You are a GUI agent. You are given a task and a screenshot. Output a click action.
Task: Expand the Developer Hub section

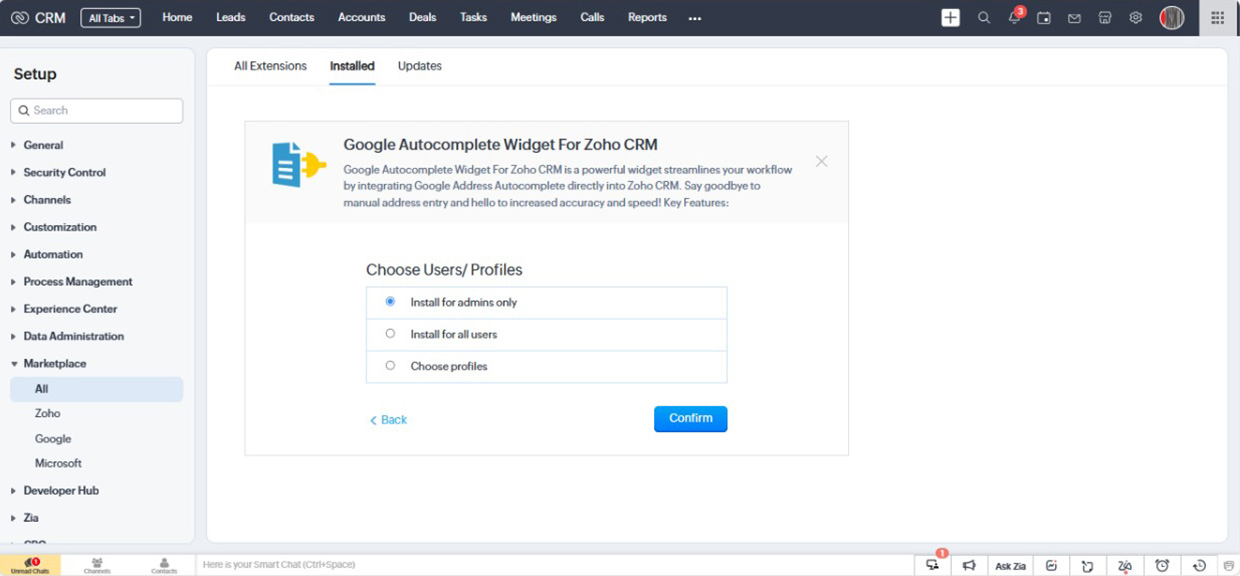pyautogui.click(x=60, y=491)
